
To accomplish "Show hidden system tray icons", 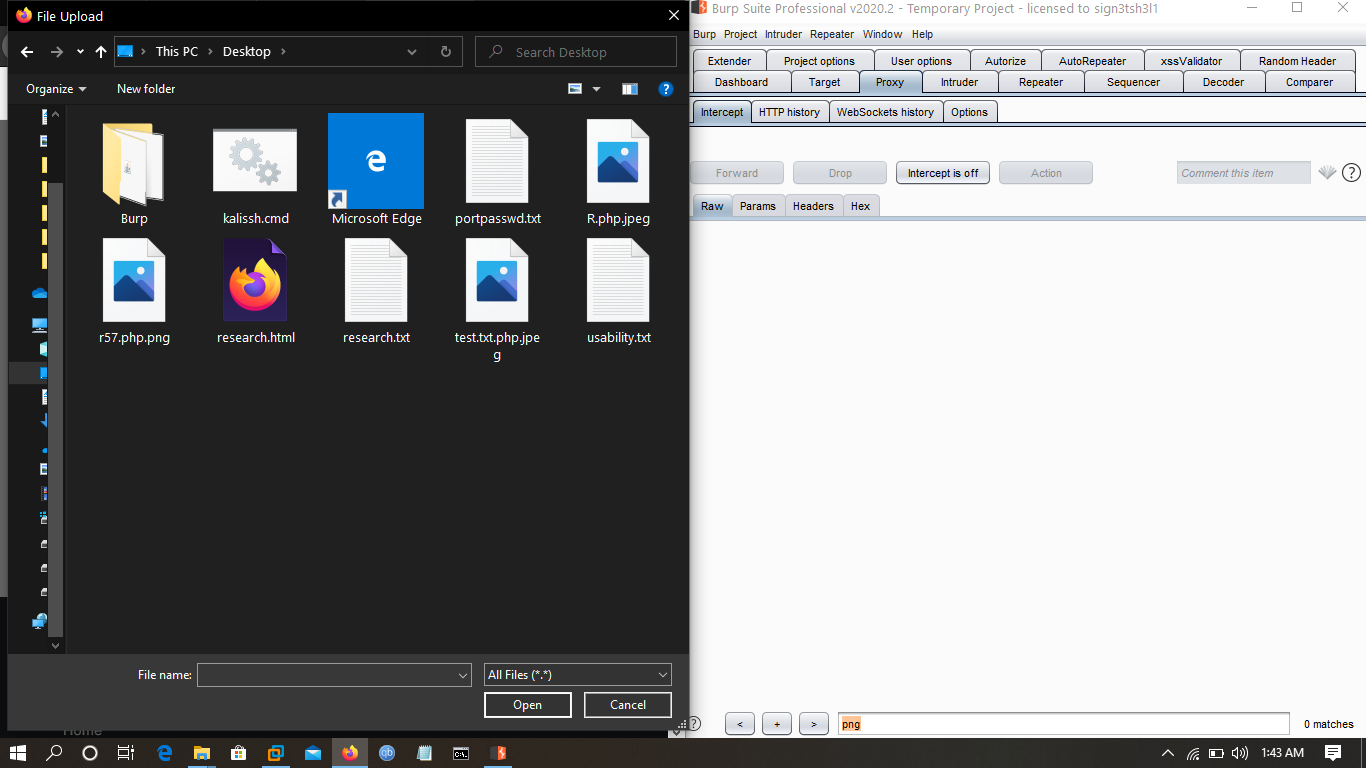I will 1167,753.
